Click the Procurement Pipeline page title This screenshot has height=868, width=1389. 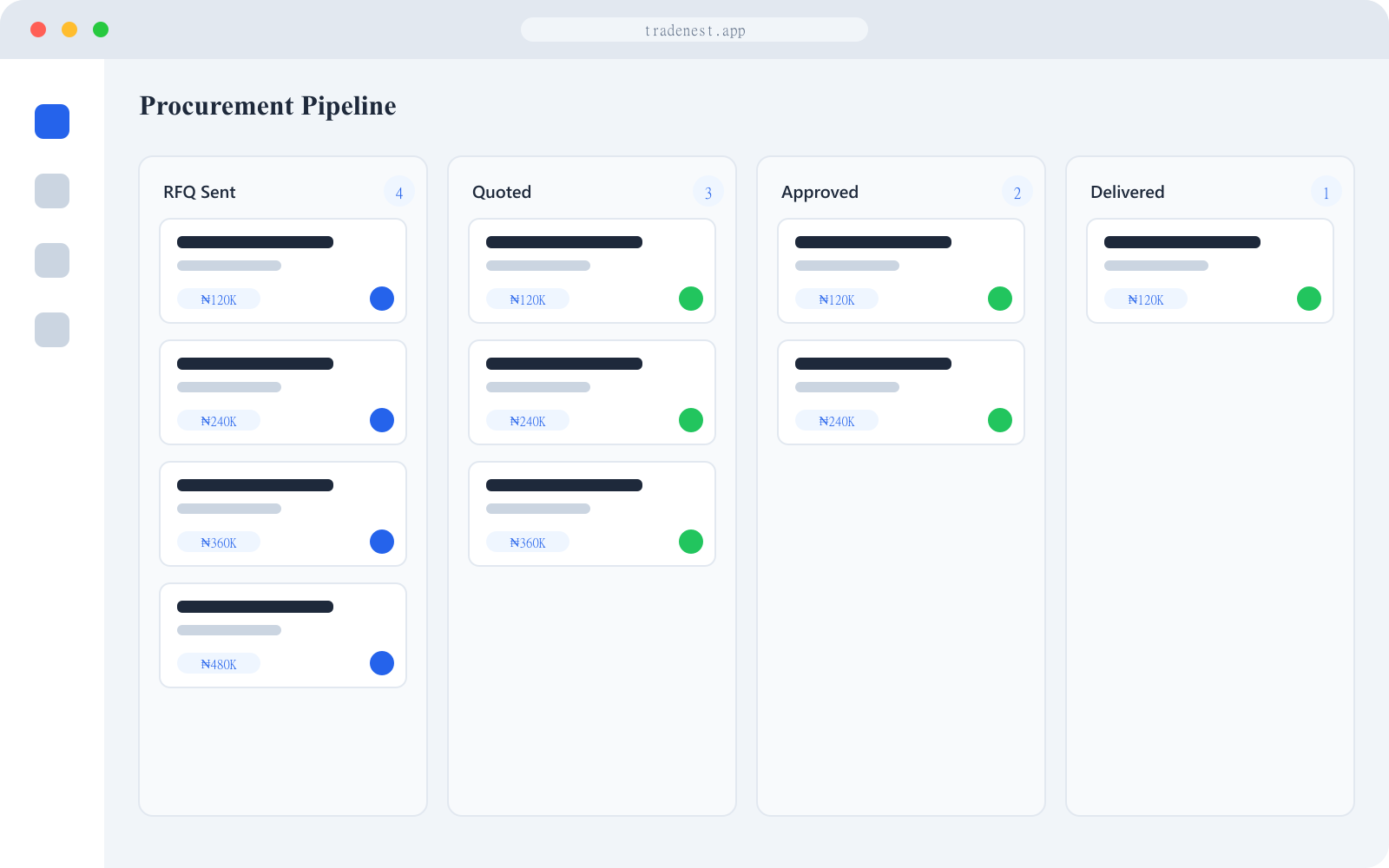(x=268, y=106)
